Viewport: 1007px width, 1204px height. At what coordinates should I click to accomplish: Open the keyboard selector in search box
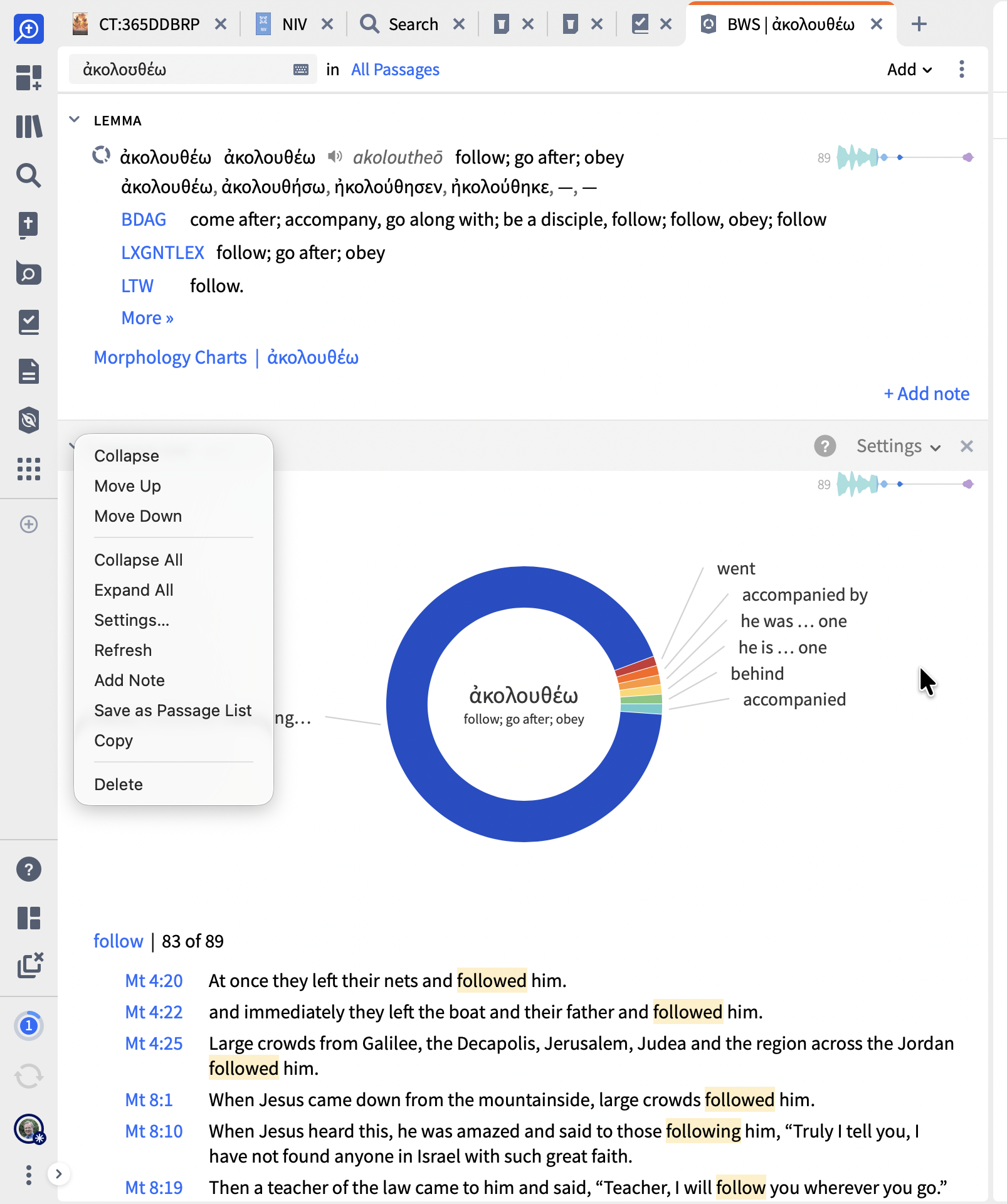coord(301,70)
